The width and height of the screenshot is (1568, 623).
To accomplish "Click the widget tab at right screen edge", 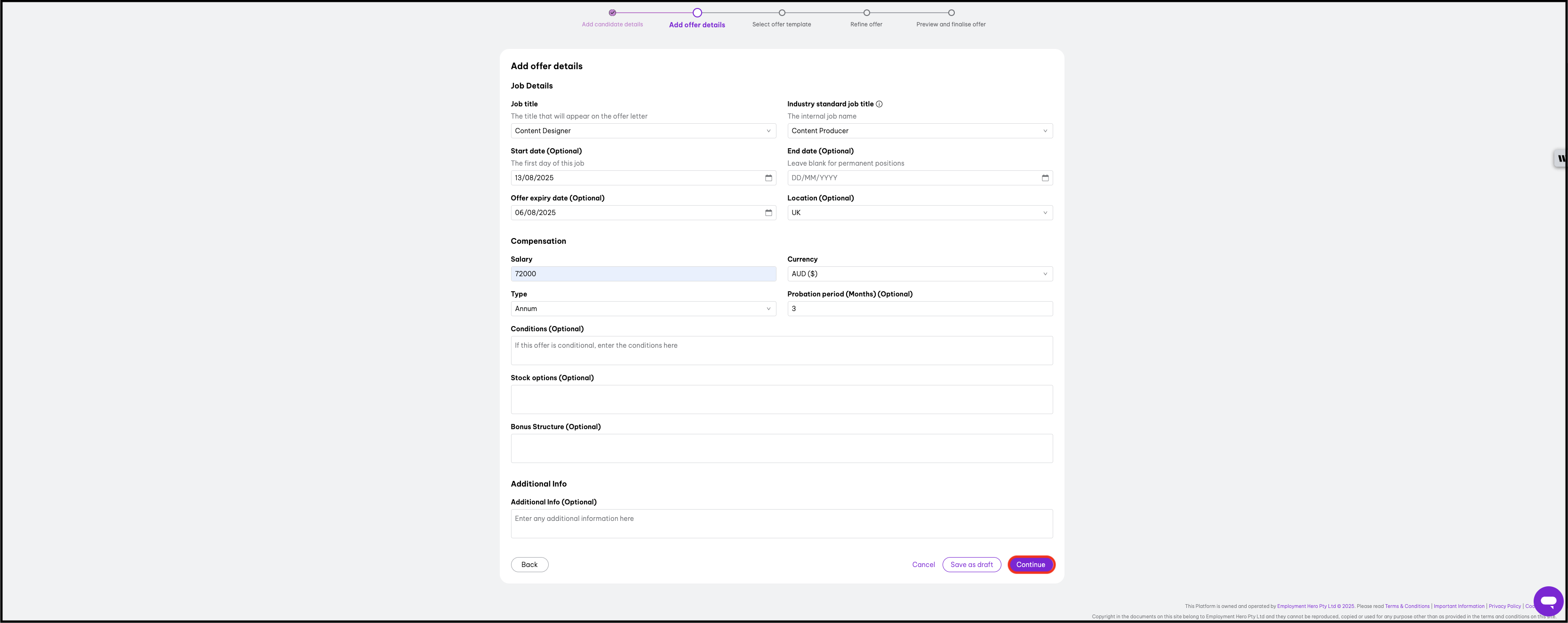I will (x=1560, y=158).
